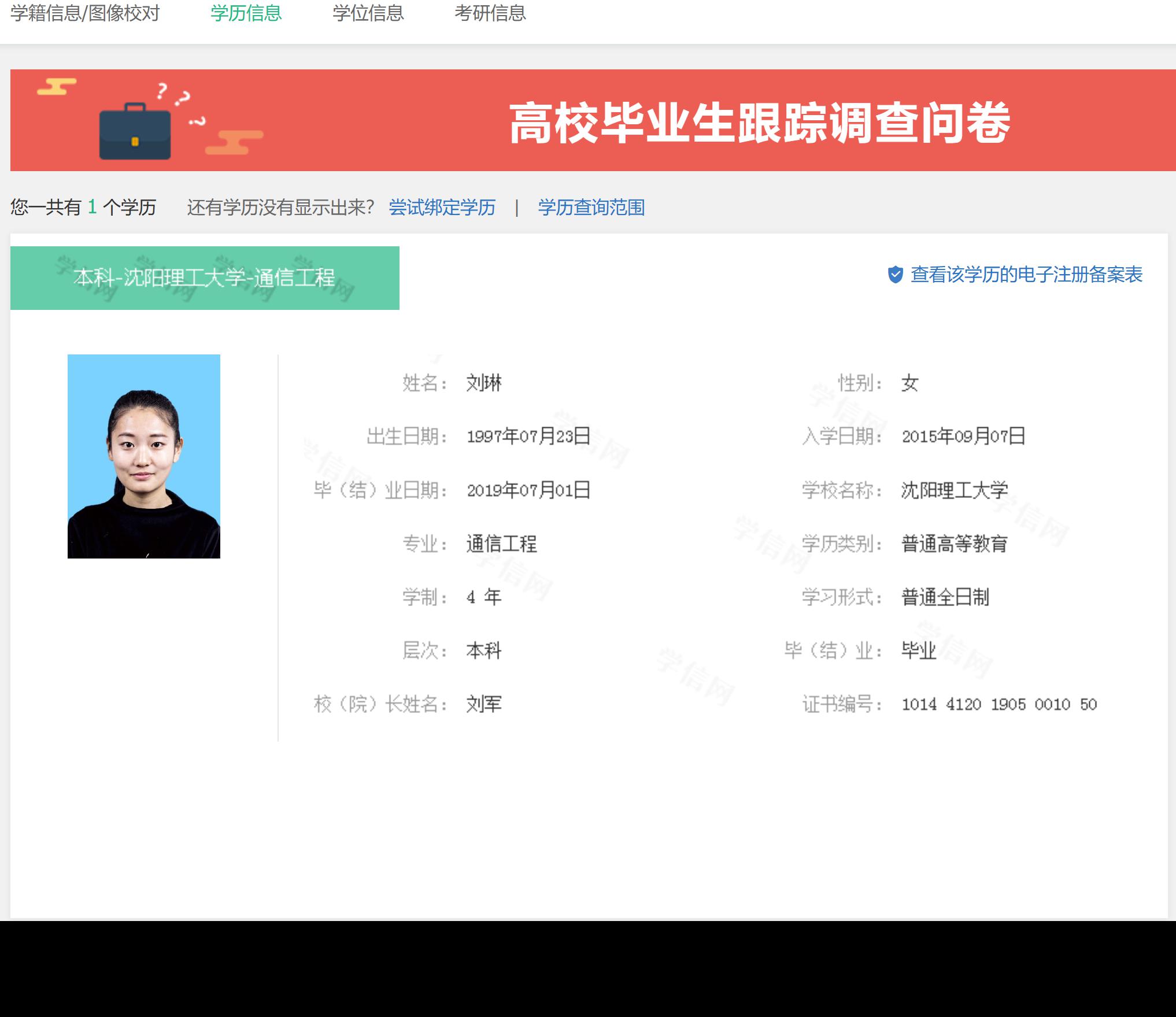
Task: Switch to the 学历信息 tab
Action: (246, 13)
